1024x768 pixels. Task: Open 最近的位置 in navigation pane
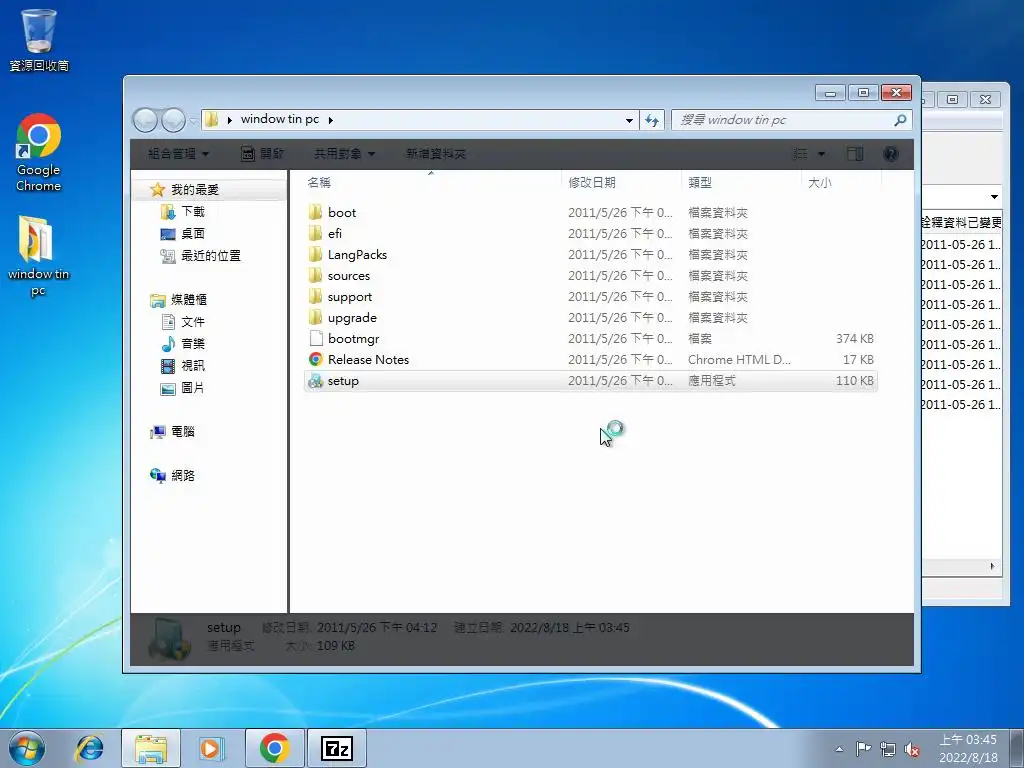point(210,256)
